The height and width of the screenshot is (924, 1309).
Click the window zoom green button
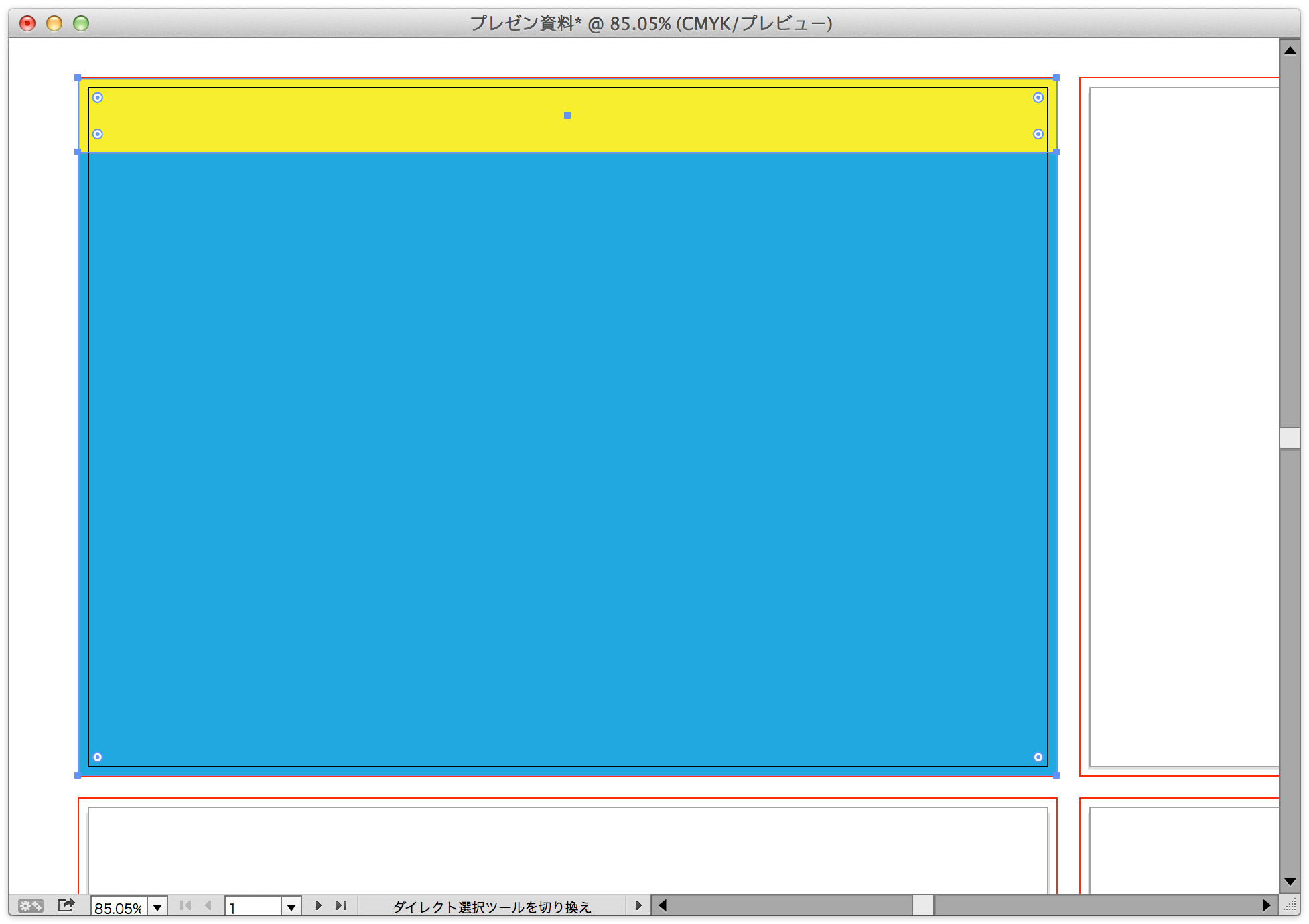tap(81, 24)
